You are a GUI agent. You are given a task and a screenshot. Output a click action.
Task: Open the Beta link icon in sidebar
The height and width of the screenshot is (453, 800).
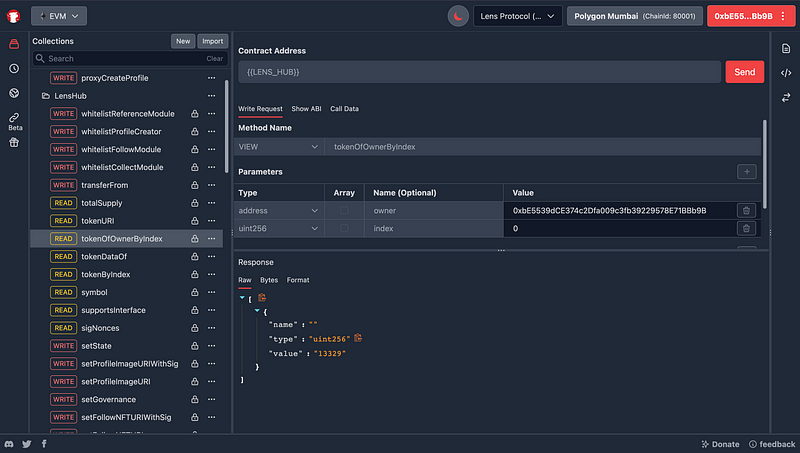pyautogui.click(x=14, y=117)
